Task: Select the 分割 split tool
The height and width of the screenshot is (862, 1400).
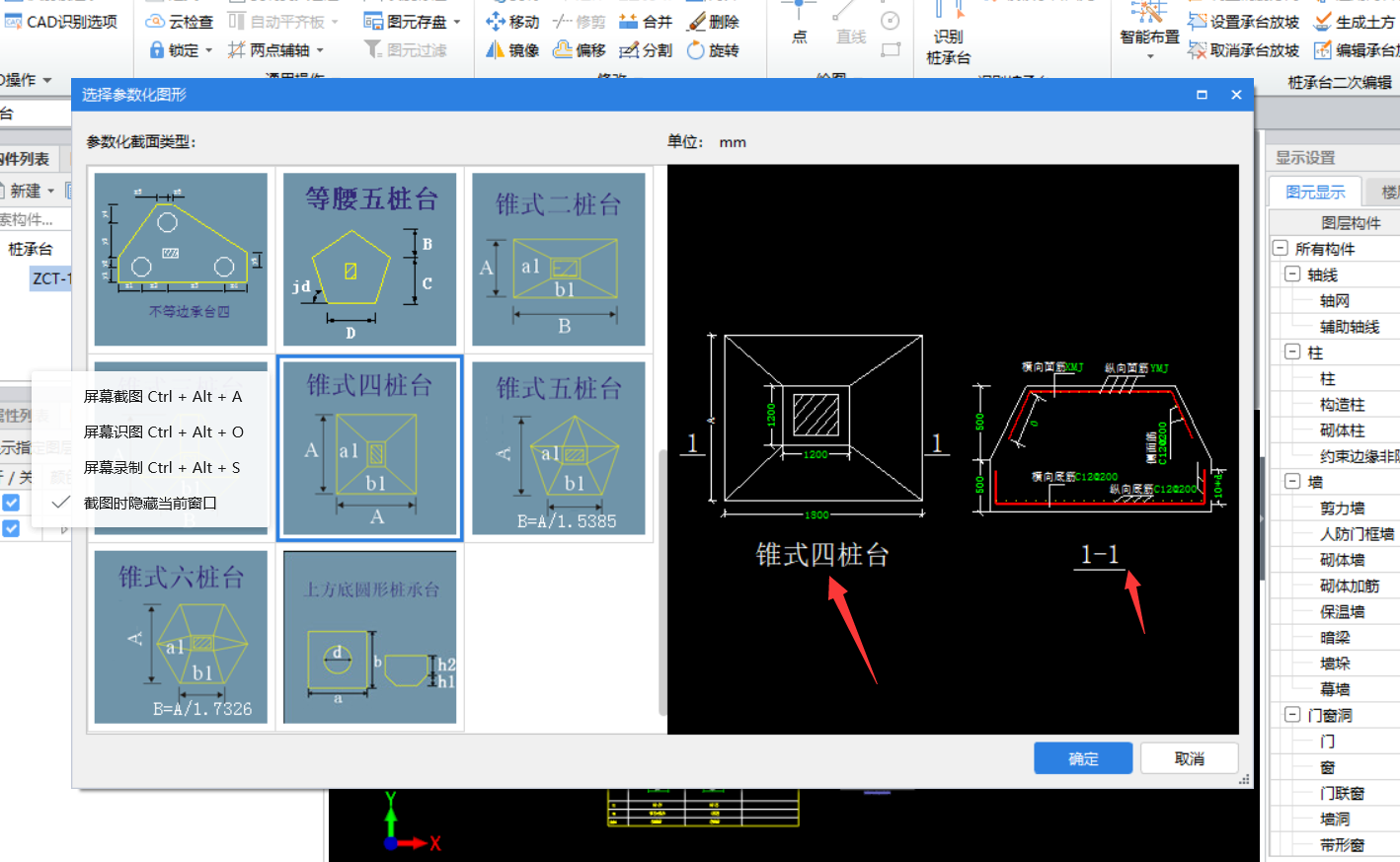Action: pyautogui.click(x=645, y=49)
